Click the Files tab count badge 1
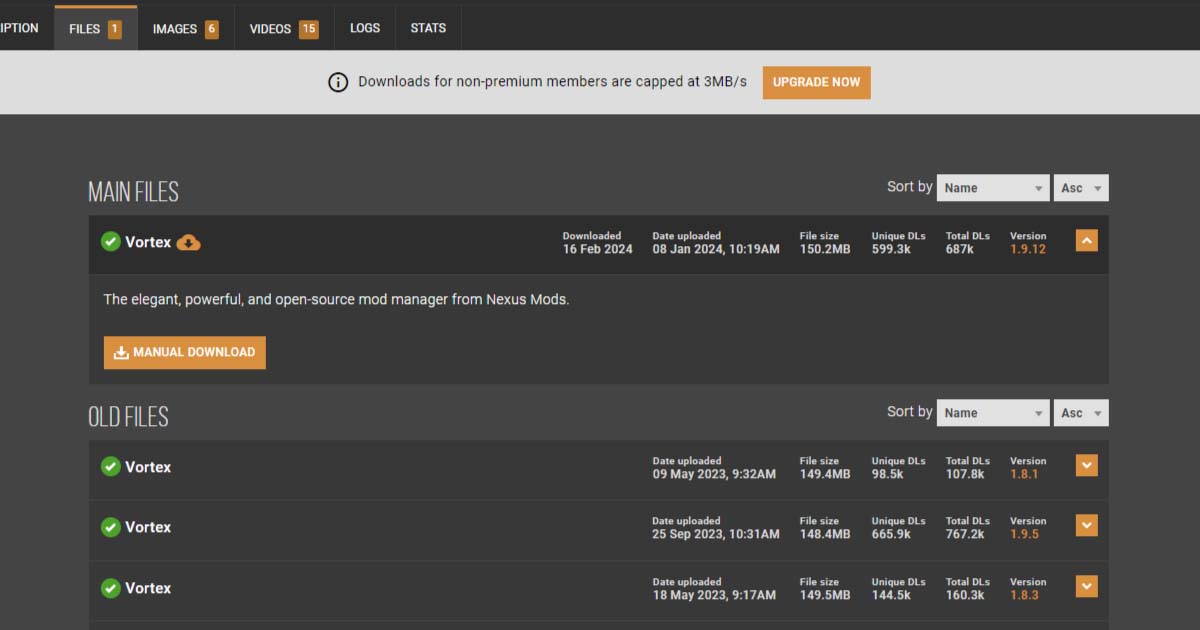This screenshot has width=1200, height=630. point(115,29)
